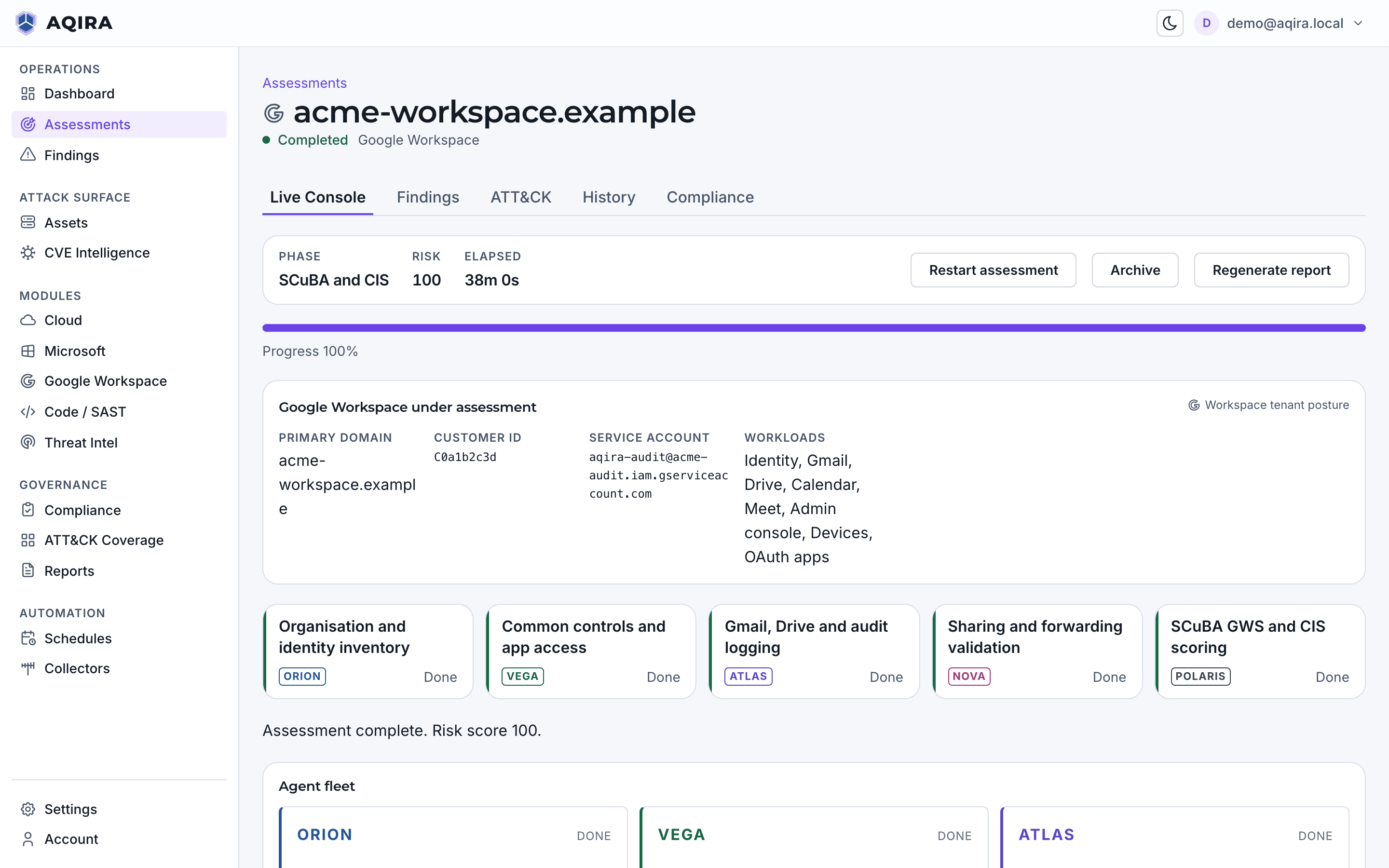Click the Workspace tenant posture label
This screenshot has width=1389, height=868.
(1268, 405)
